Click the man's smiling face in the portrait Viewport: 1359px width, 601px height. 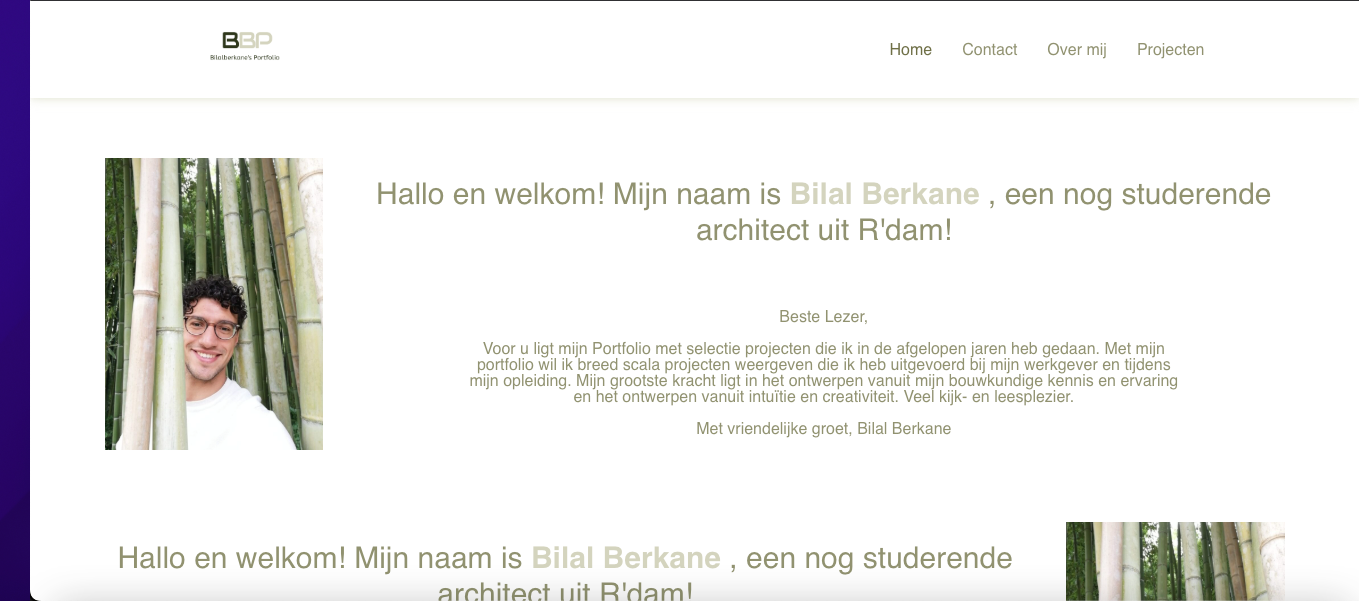pyautogui.click(x=213, y=330)
